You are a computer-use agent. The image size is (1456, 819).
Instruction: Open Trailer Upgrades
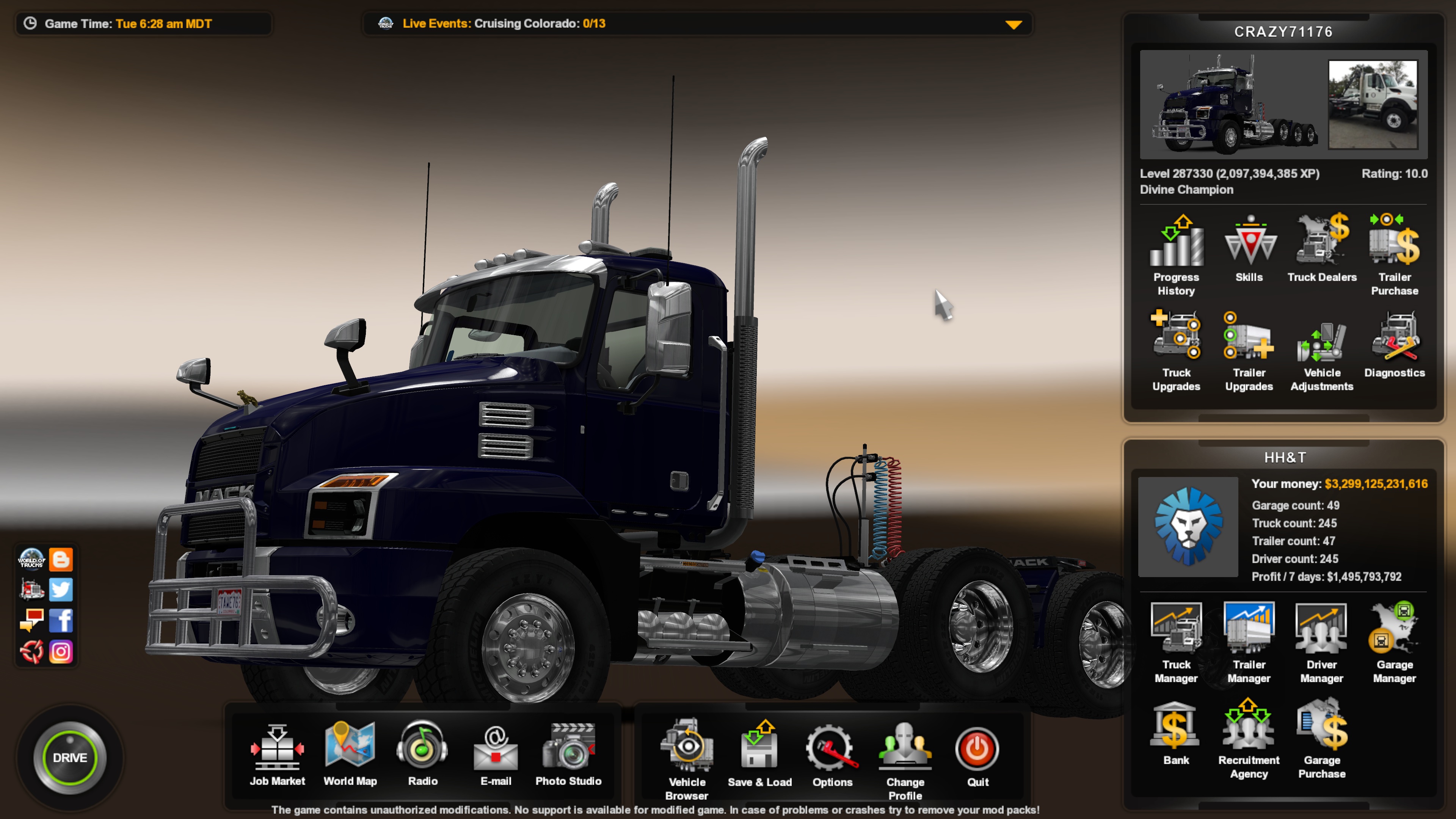pos(1249,351)
